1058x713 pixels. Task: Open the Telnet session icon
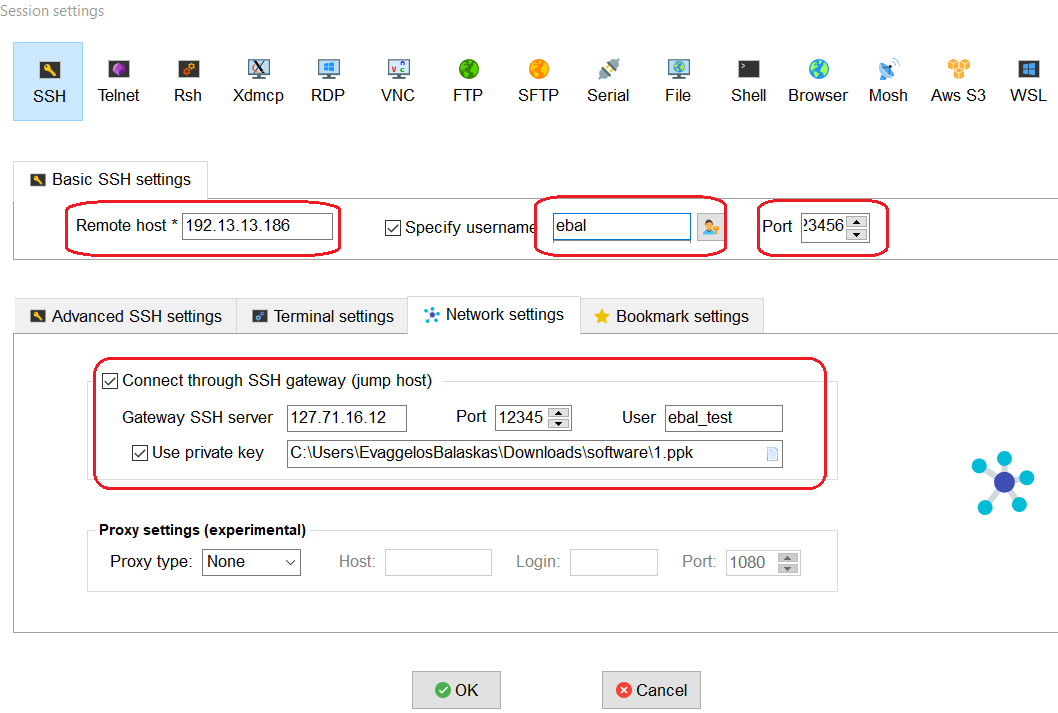(118, 80)
